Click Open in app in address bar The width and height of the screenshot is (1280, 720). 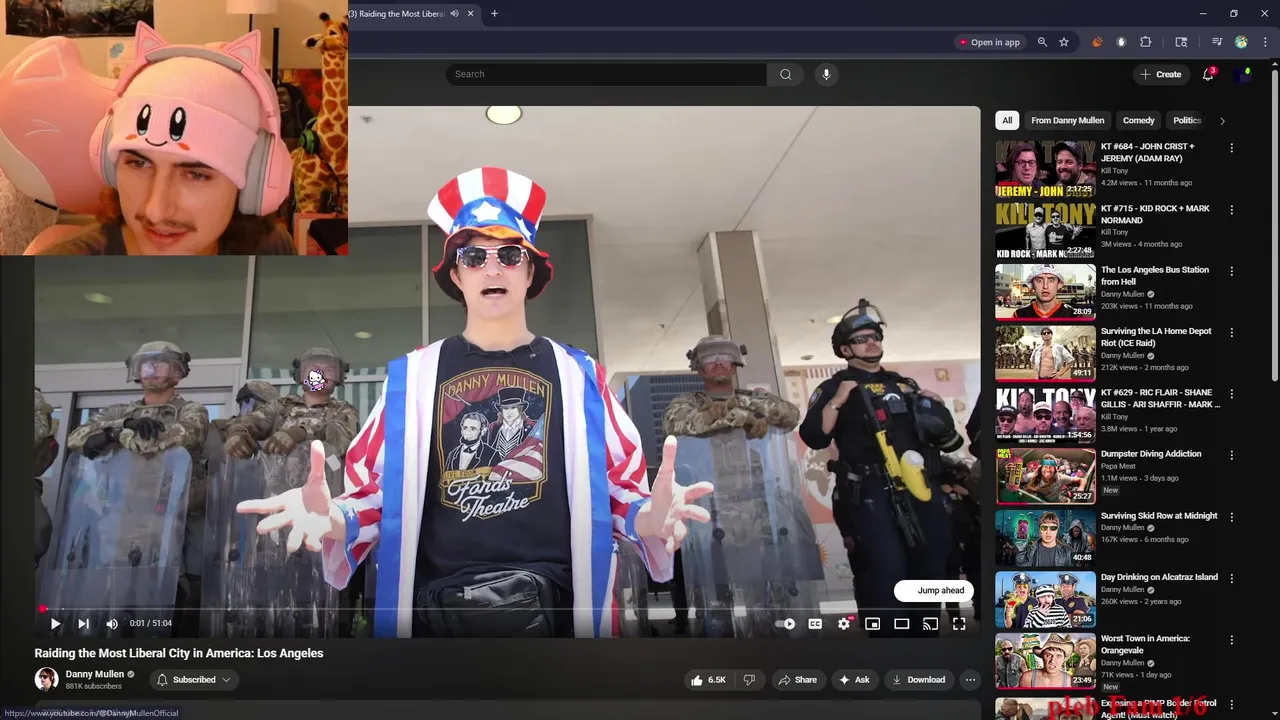click(x=990, y=42)
